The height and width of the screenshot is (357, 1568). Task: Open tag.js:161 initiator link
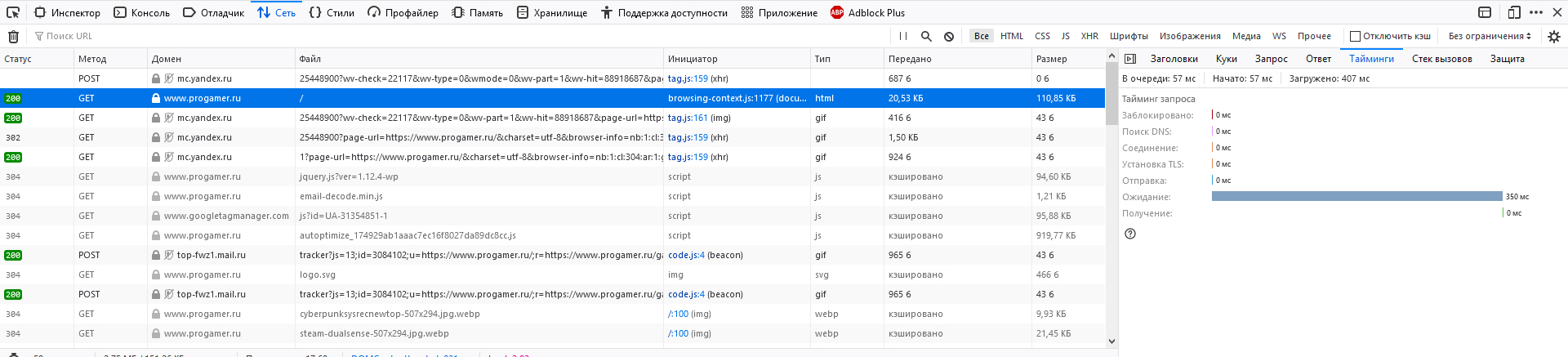[688, 118]
